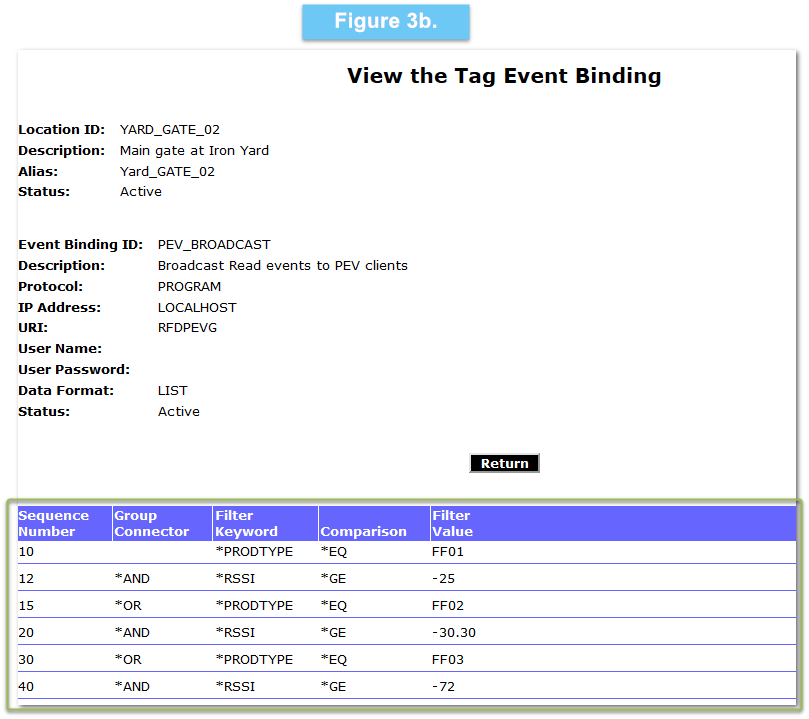Click Event Binding ID value PEV_BROADCAST

pos(214,244)
